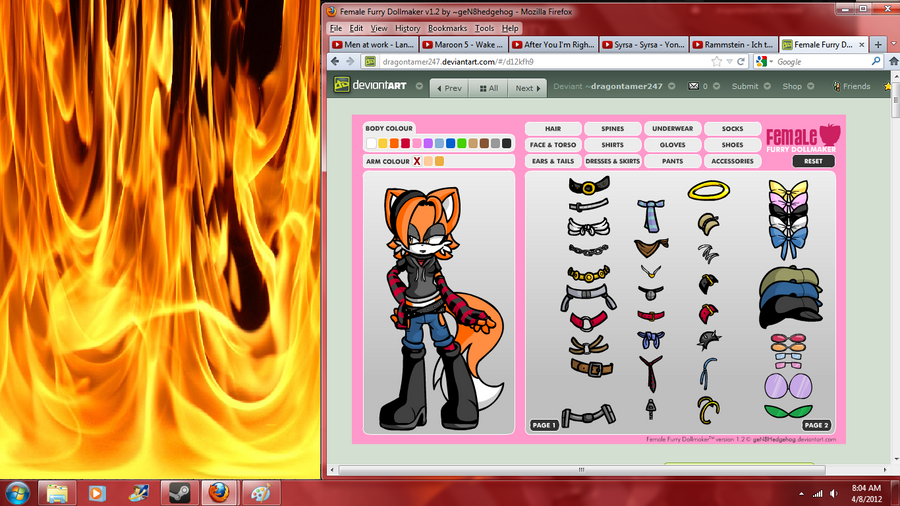Select the grey chain necklace

click(588, 250)
